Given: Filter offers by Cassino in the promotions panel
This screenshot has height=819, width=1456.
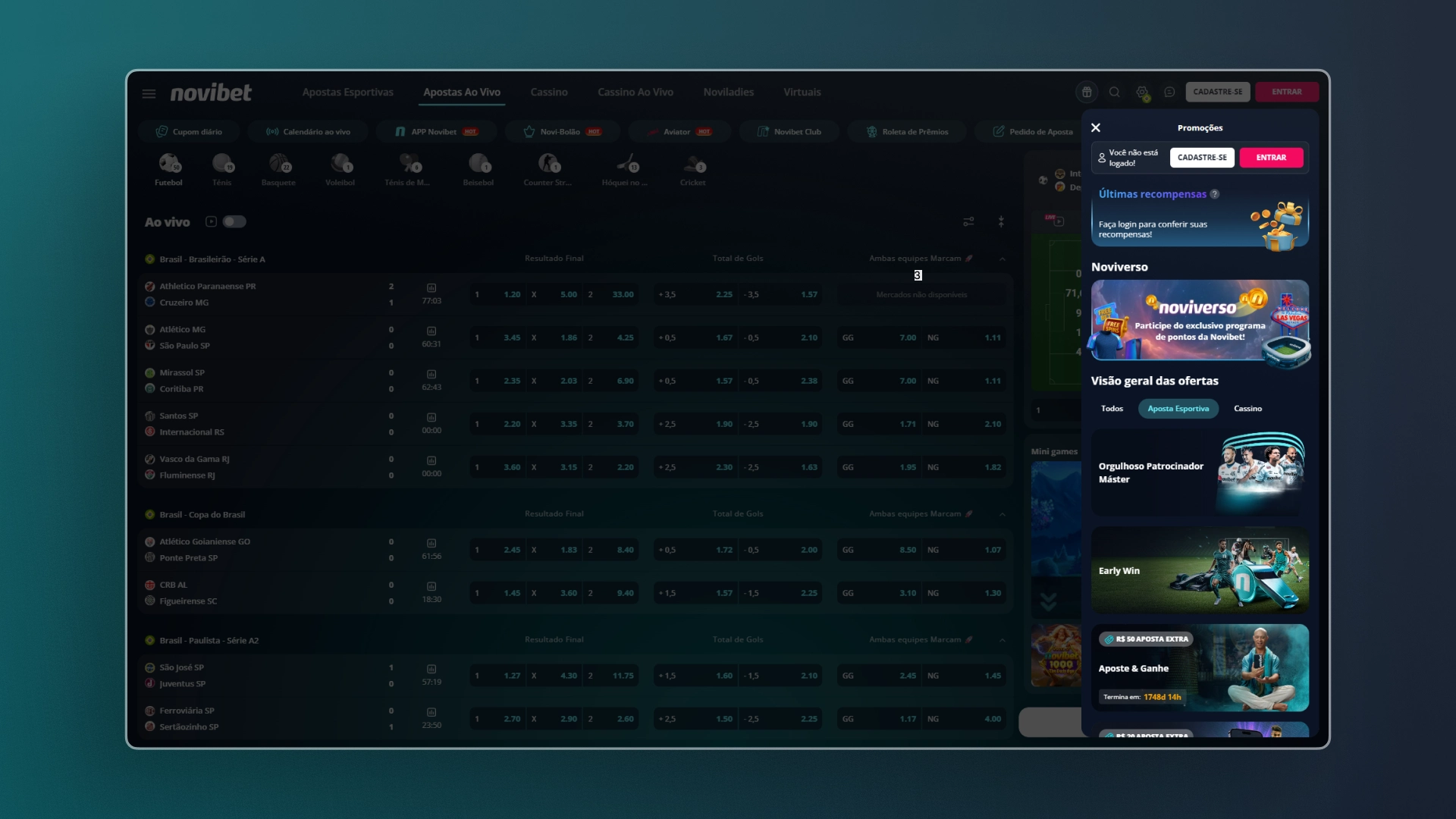Looking at the screenshot, I should point(1248,409).
